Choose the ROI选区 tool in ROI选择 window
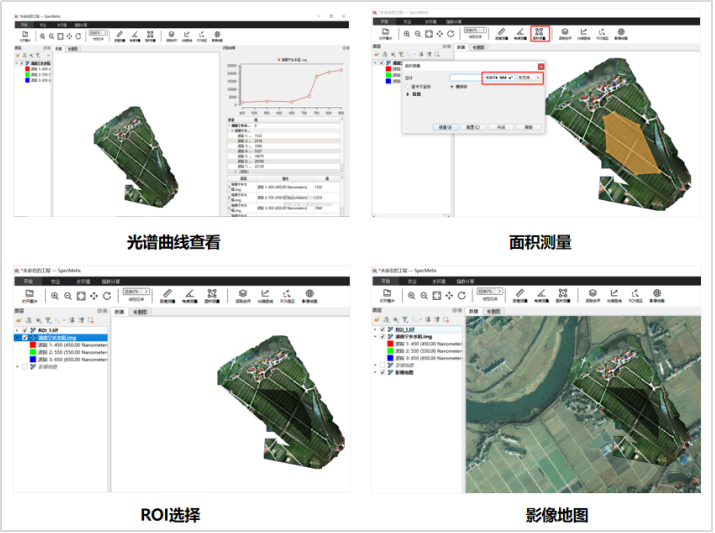This screenshot has height=533, width=715. 287,296
